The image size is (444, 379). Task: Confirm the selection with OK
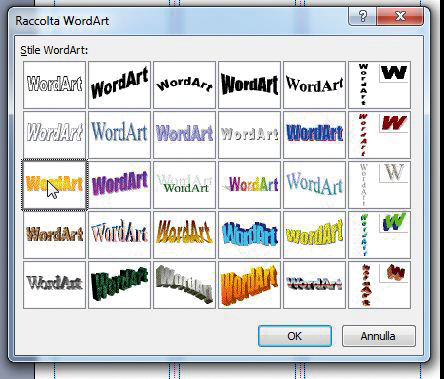pyautogui.click(x=295, y=336)
